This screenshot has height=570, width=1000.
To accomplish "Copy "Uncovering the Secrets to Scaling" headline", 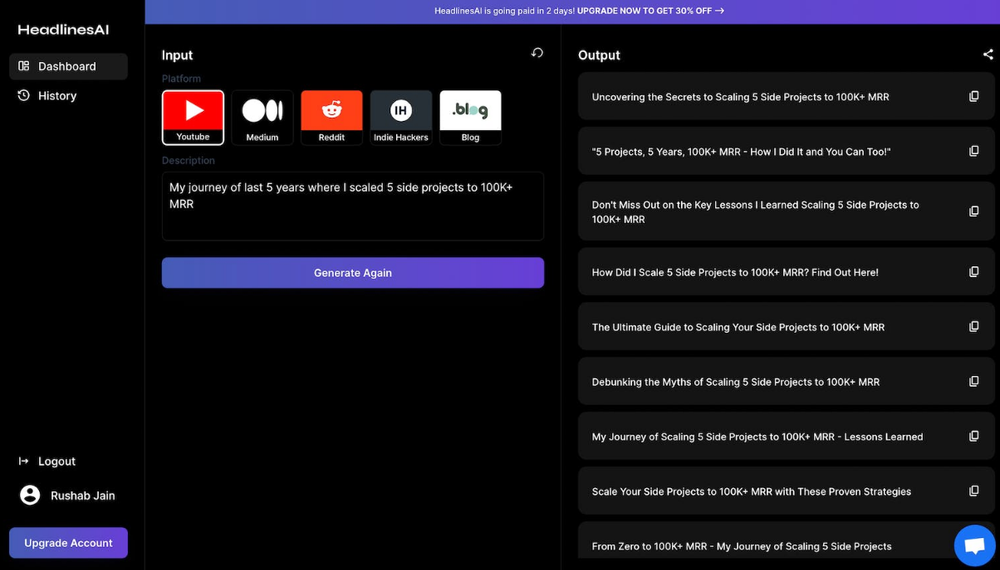I will tap(974, 96).
